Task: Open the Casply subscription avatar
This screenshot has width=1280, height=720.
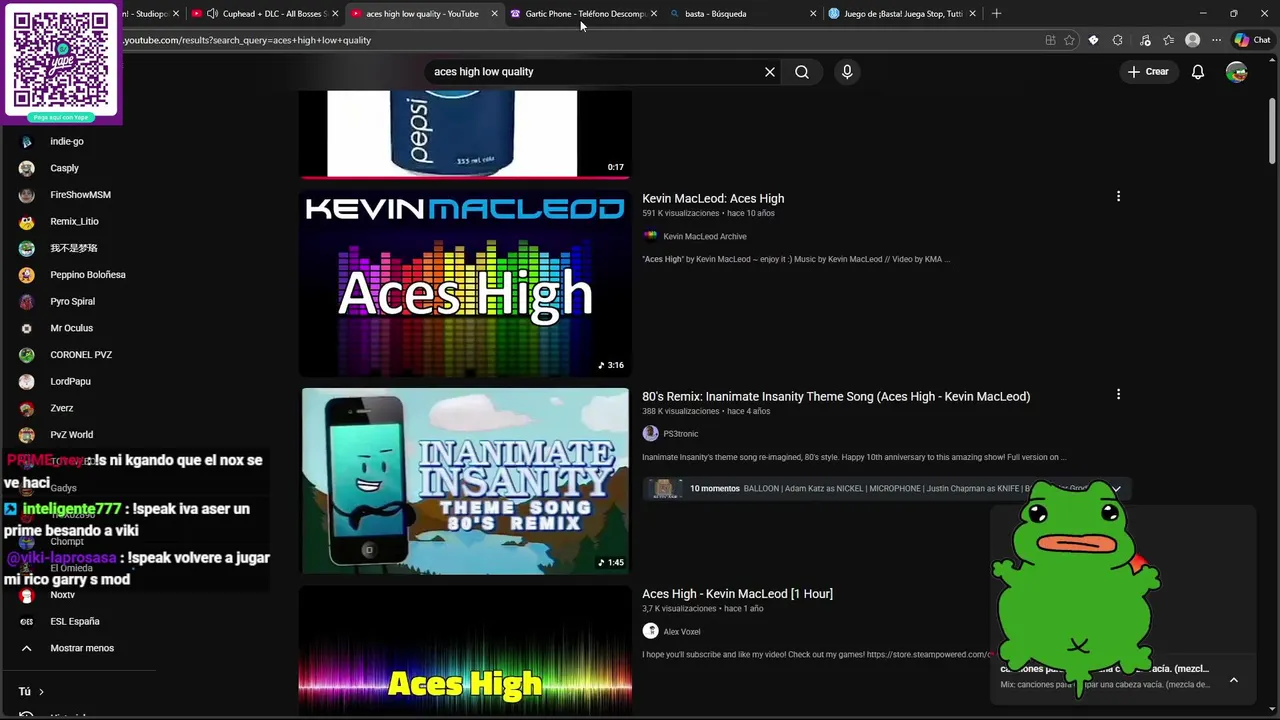Action: tap(27, 168)
